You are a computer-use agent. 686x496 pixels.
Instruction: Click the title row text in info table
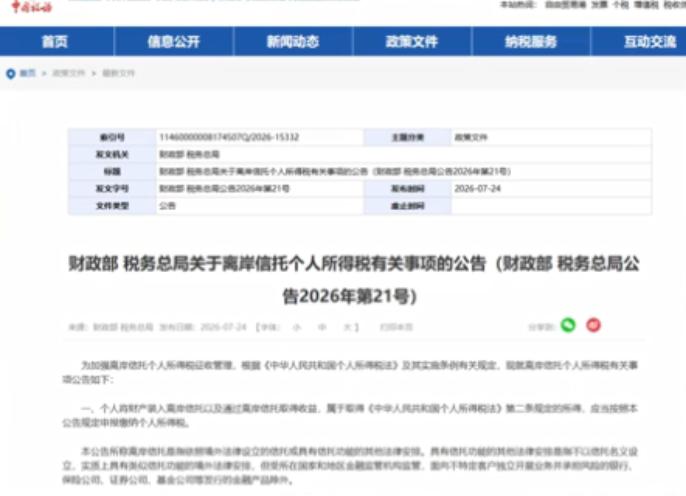click(335, 171)
